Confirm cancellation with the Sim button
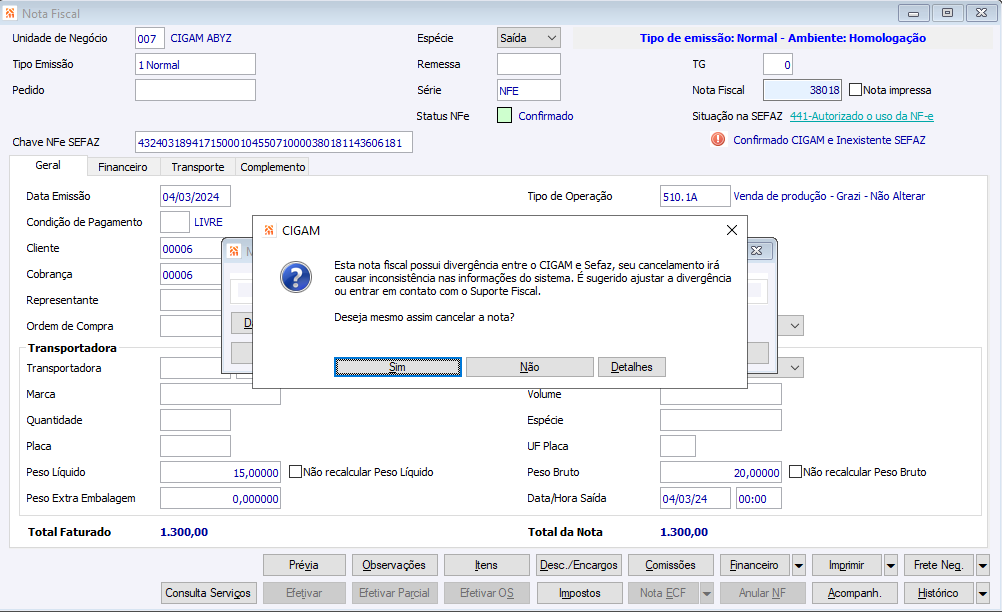1002x613 pixels. coord(397,367)
